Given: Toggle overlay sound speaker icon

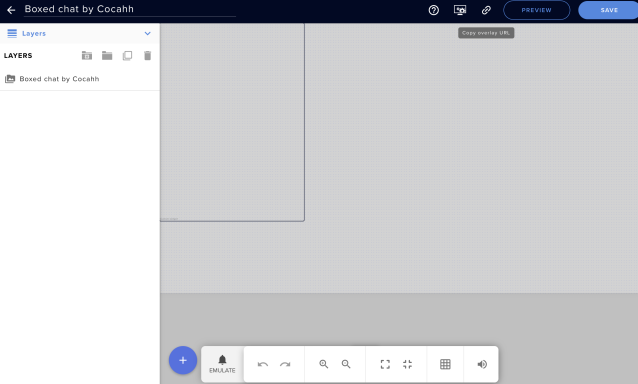Looking at the screenshot, I should 482,364.
